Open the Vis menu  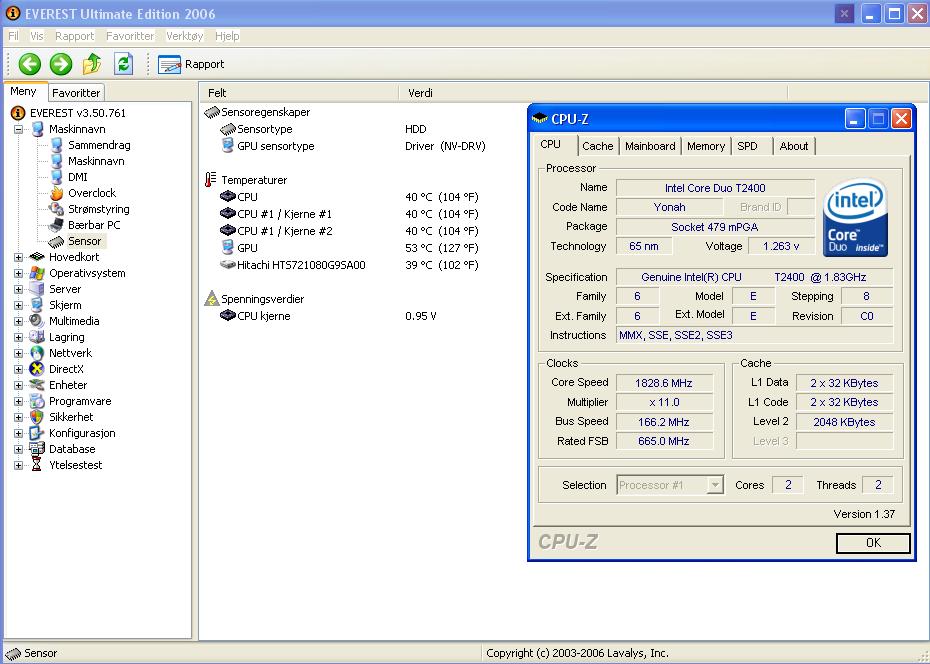point(37,36)
